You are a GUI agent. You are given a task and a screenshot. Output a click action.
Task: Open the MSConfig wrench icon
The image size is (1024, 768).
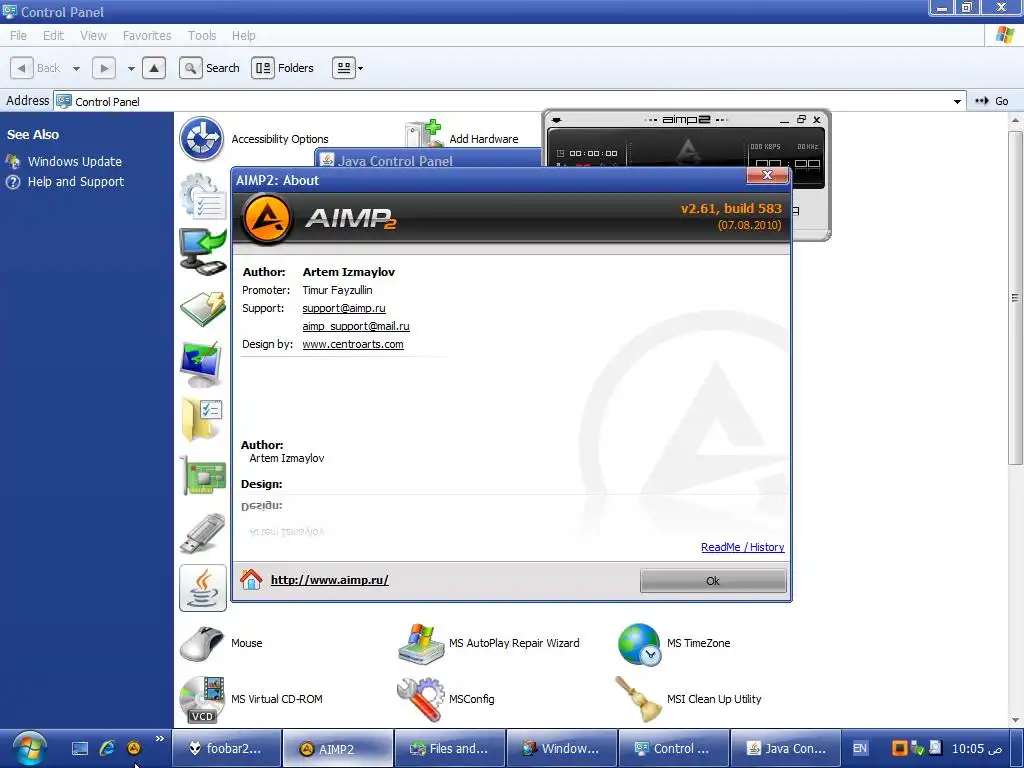click(x=421, y=699)
